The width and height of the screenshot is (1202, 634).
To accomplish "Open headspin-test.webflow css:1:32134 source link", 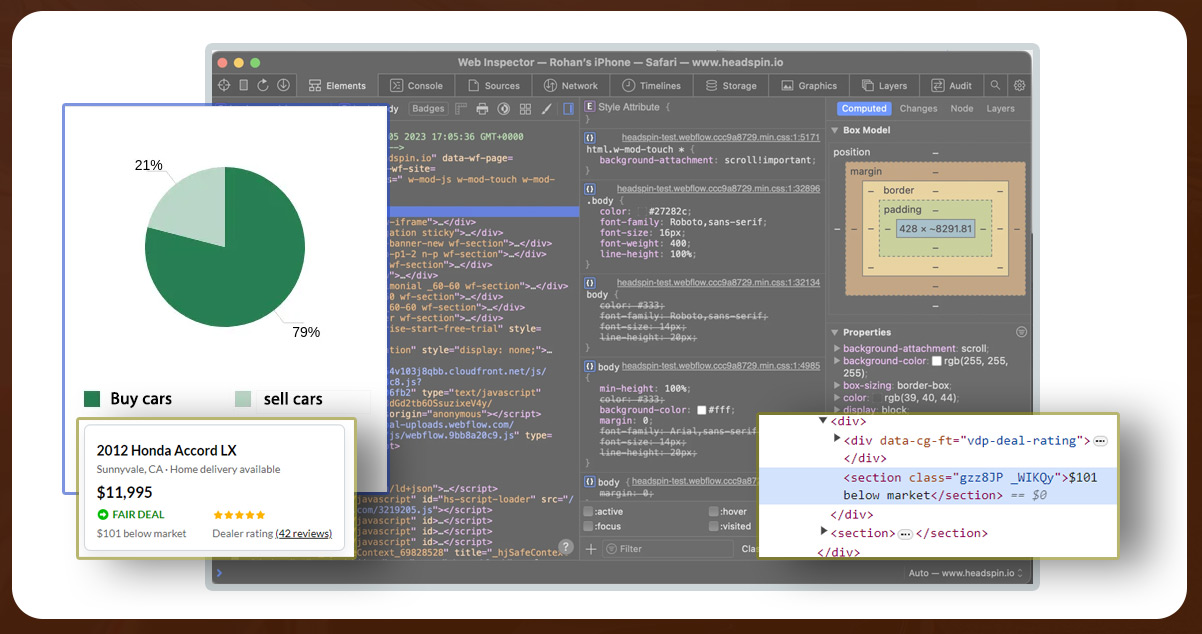I will tap(718, 283).
